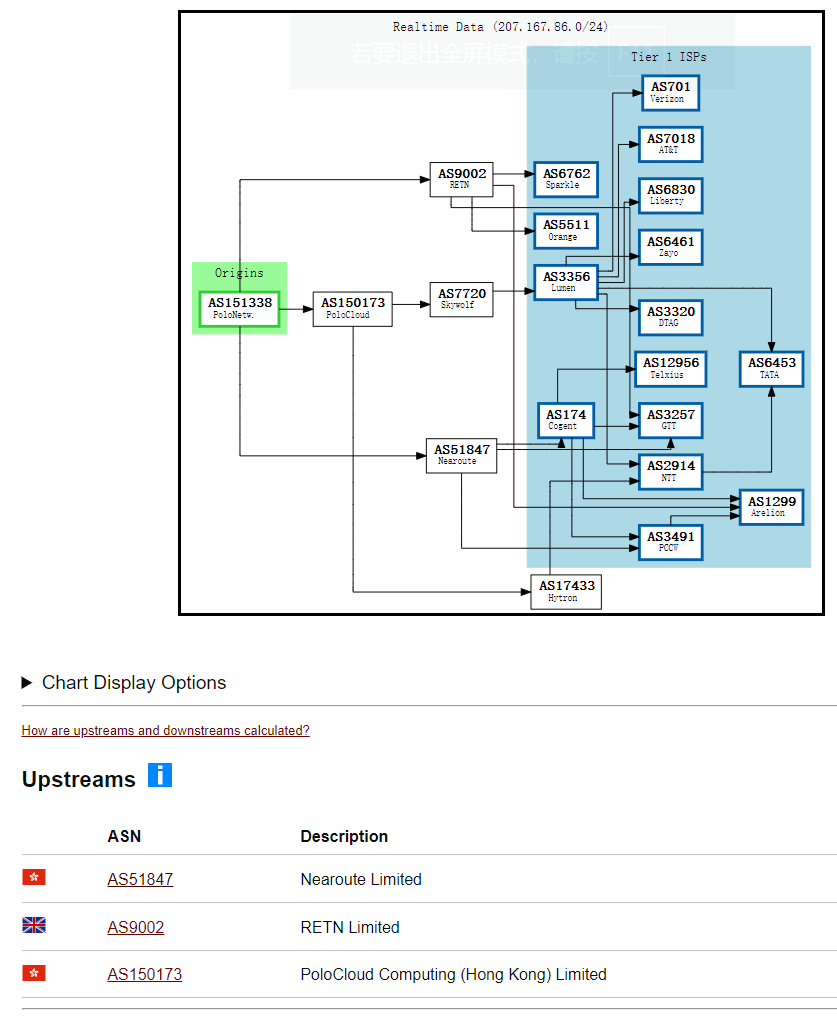Viewport: 837px width, 1026px height.
Task: Click the AS174 Cogent graph node
Action: click(x=566, y=421)
